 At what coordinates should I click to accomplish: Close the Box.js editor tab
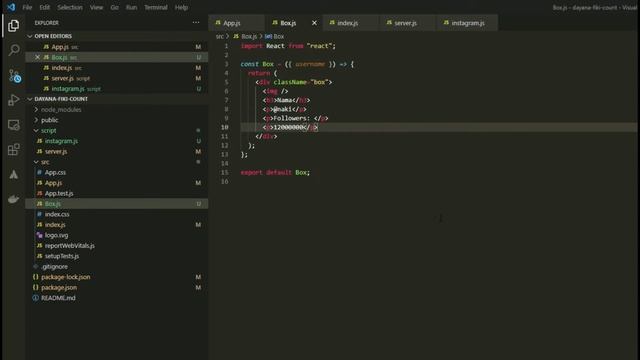coord(314,23)
